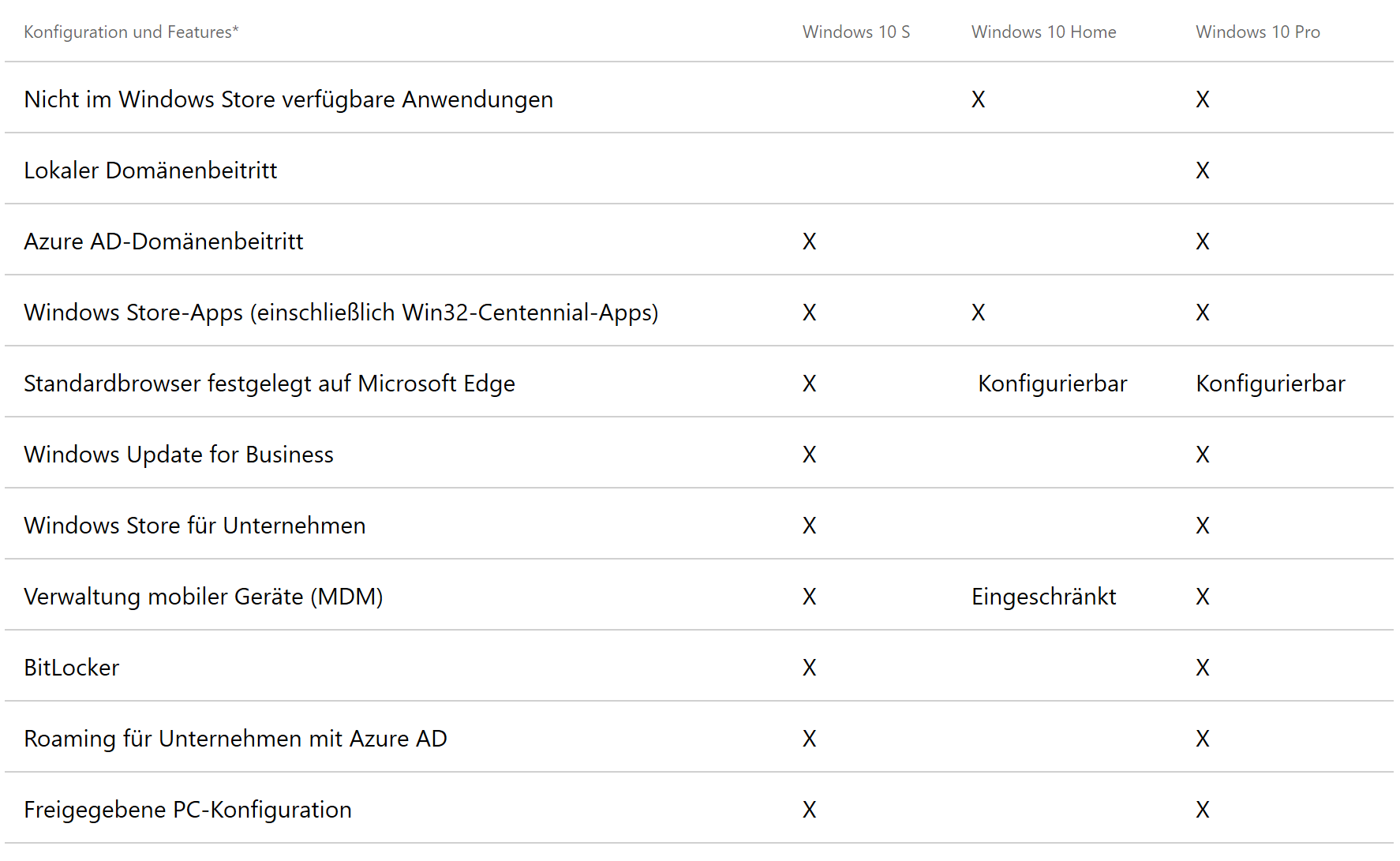Click the Windows Store-Apps row label
Viewport: 1400px width, 861px height.
[x=341, y=313]
